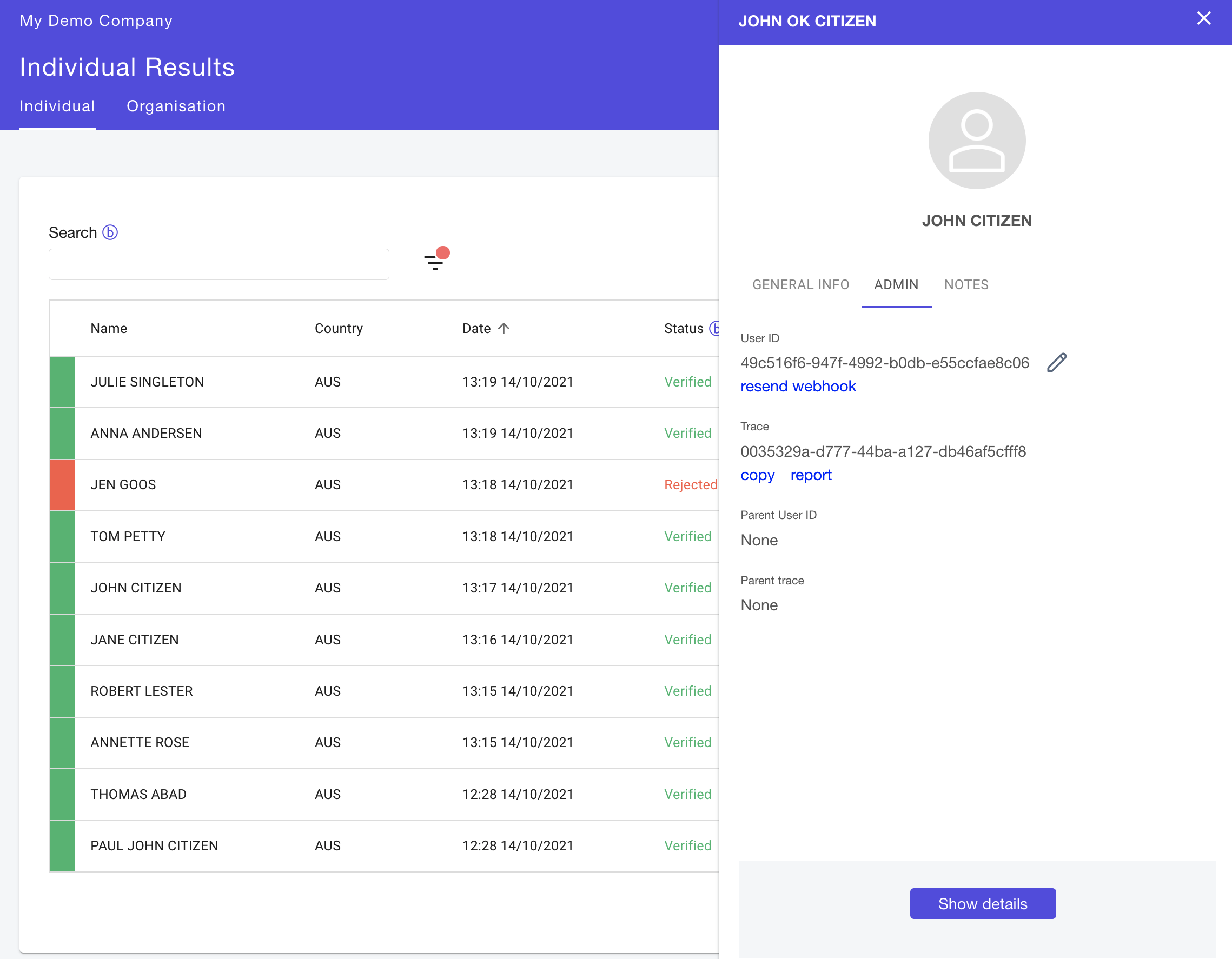Open the trace report link
Viewport: 1232px width, 959px height.
coord(811,475)
